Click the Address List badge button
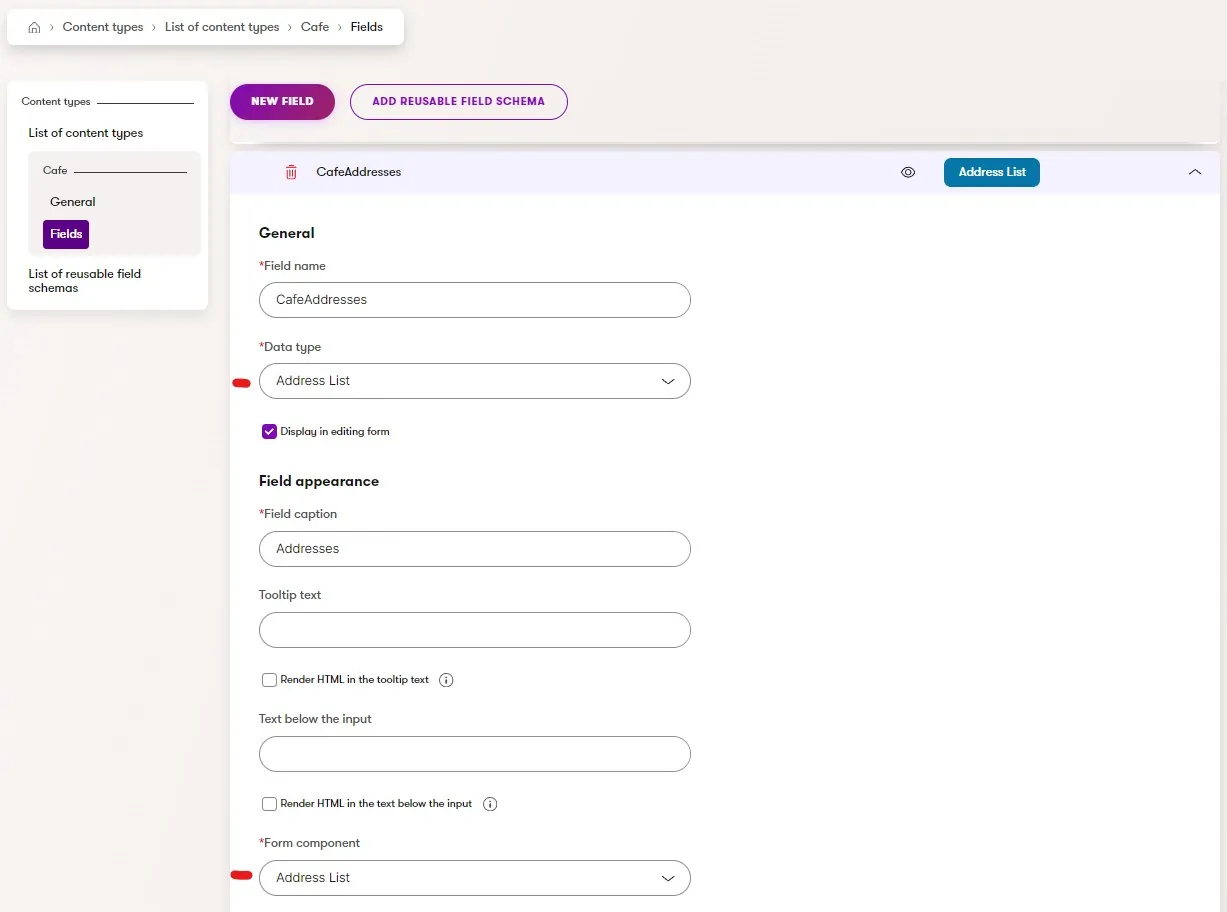This screenshot has width=1227, height=912. [992, 172]
